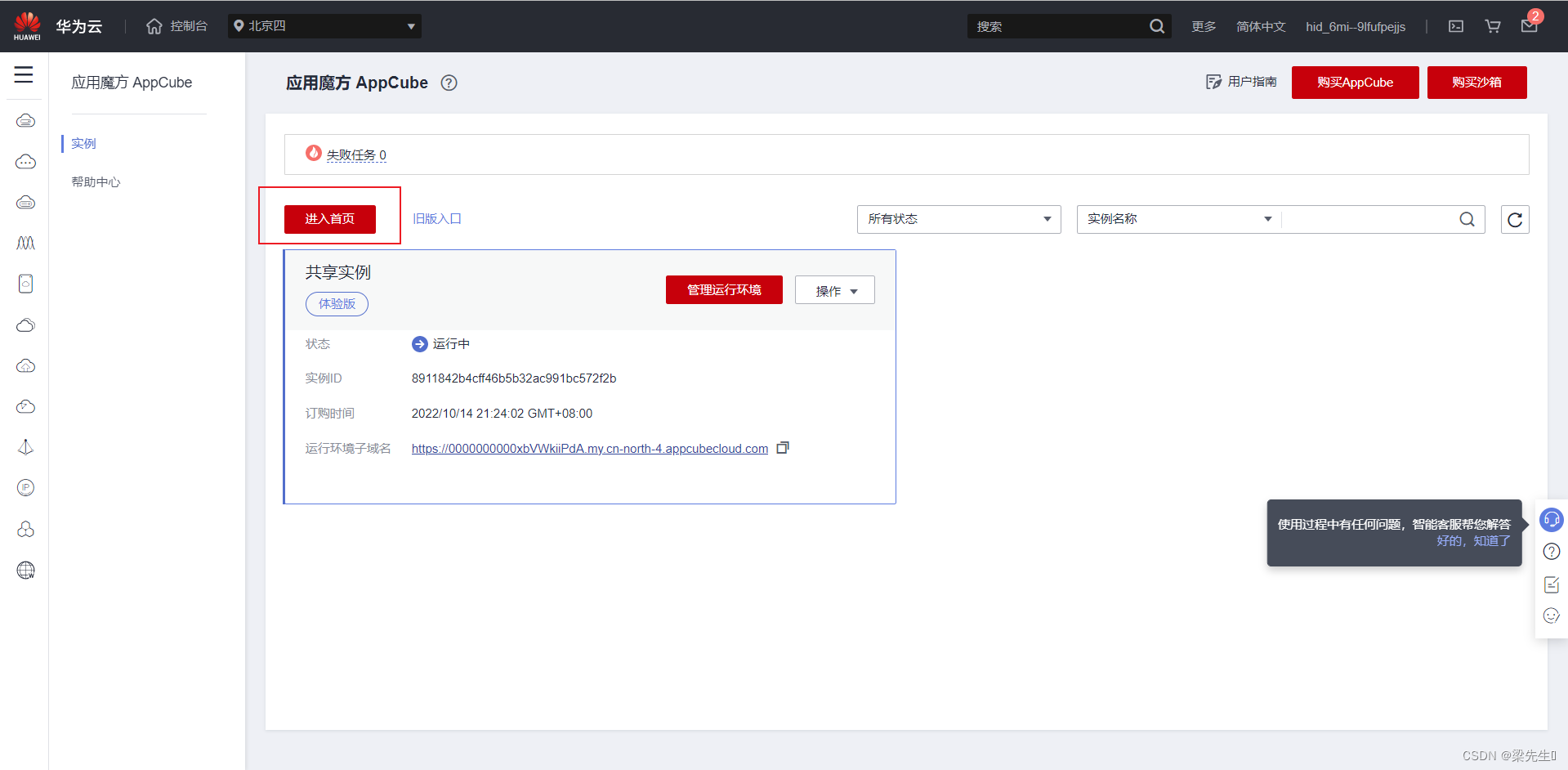Click the 进入首页 button
The width and height of the screenshot is (1568, 770).
click(x=330, y=219)
